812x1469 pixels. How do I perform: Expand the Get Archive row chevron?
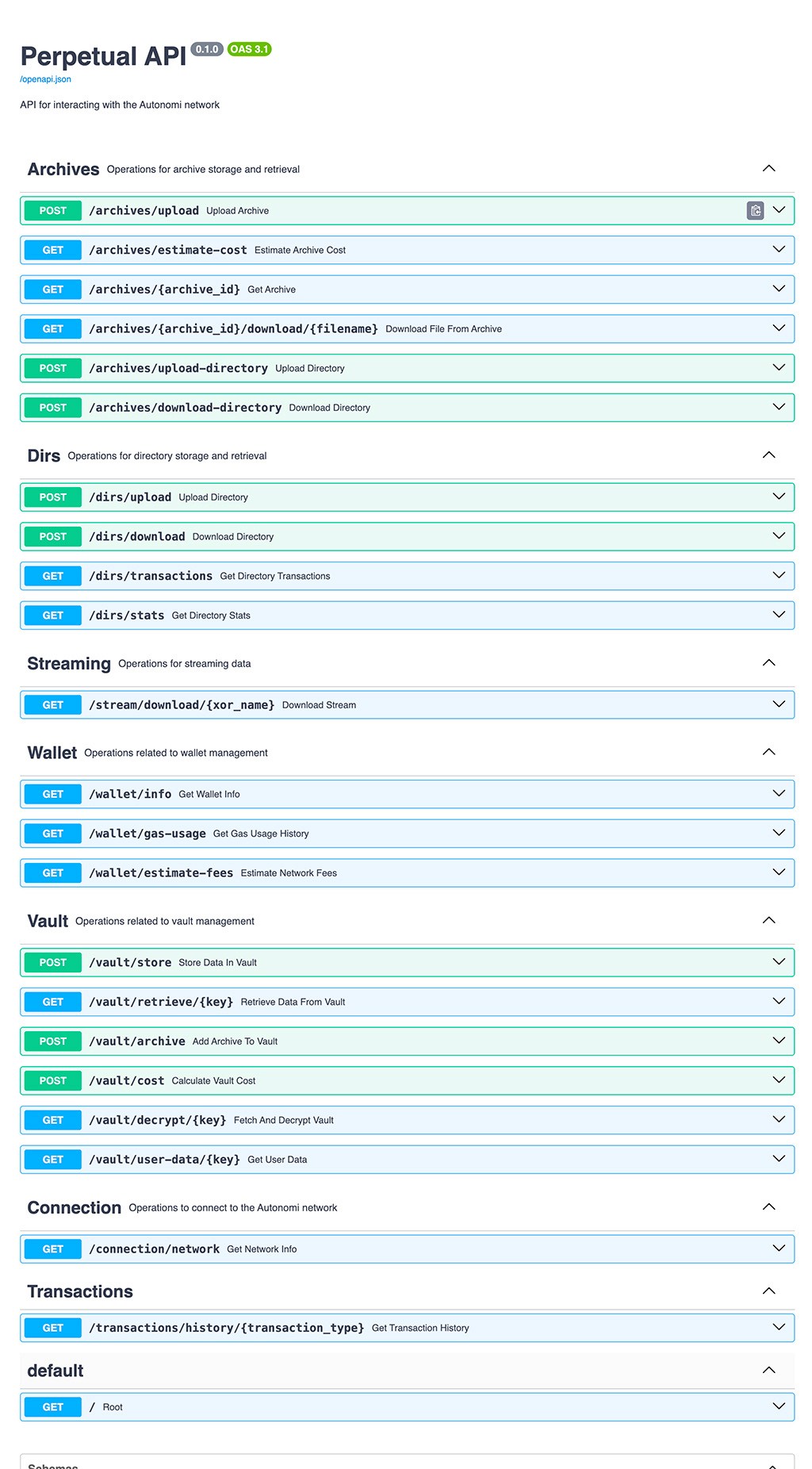coord(779,290)
